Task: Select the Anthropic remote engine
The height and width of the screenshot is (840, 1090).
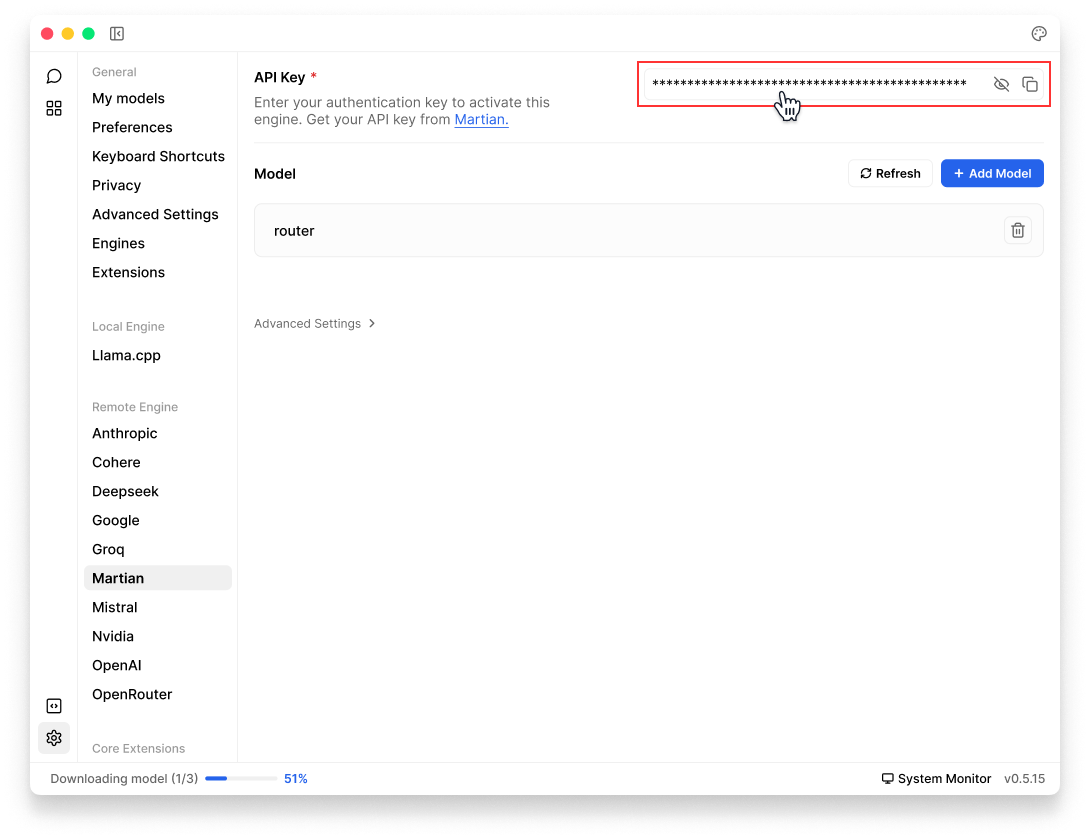Action: tap(125, 433)
